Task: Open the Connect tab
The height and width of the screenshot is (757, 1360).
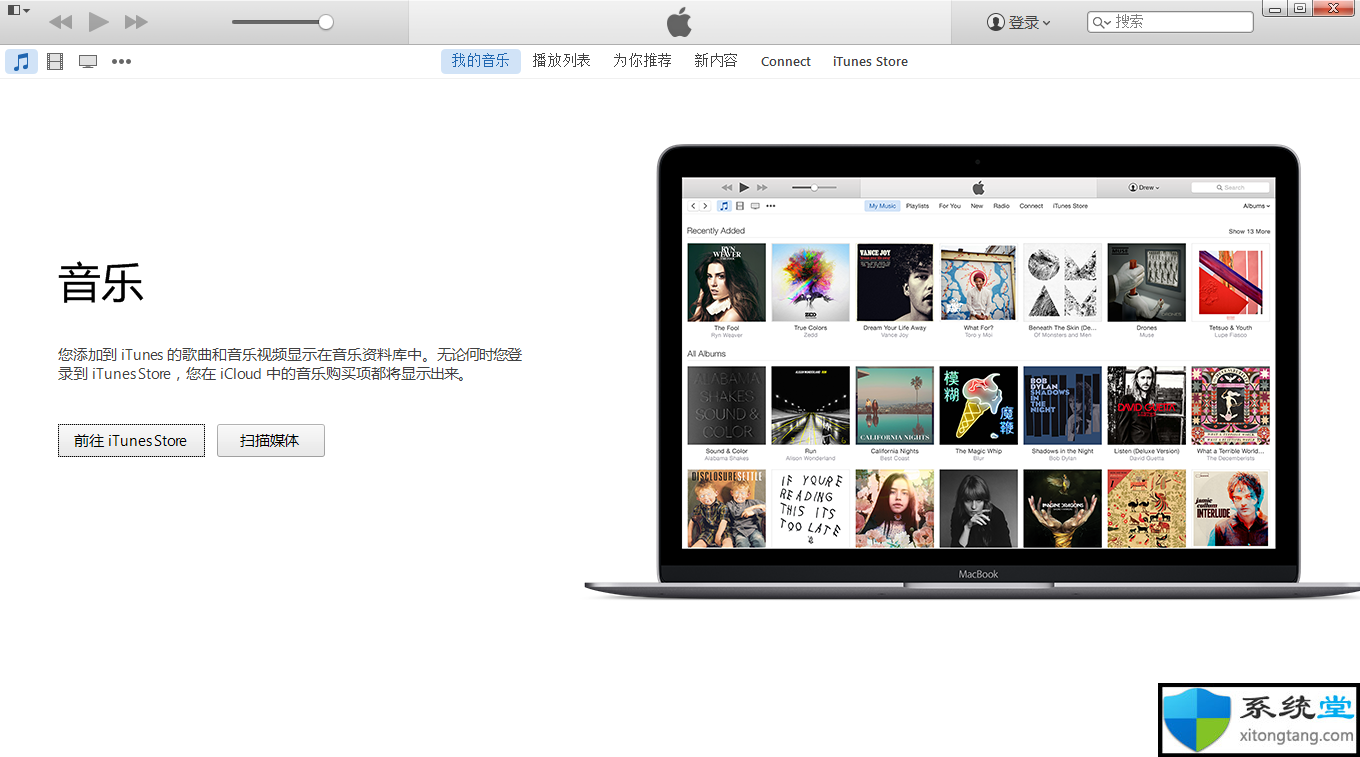Action: (x=785, y=61)
